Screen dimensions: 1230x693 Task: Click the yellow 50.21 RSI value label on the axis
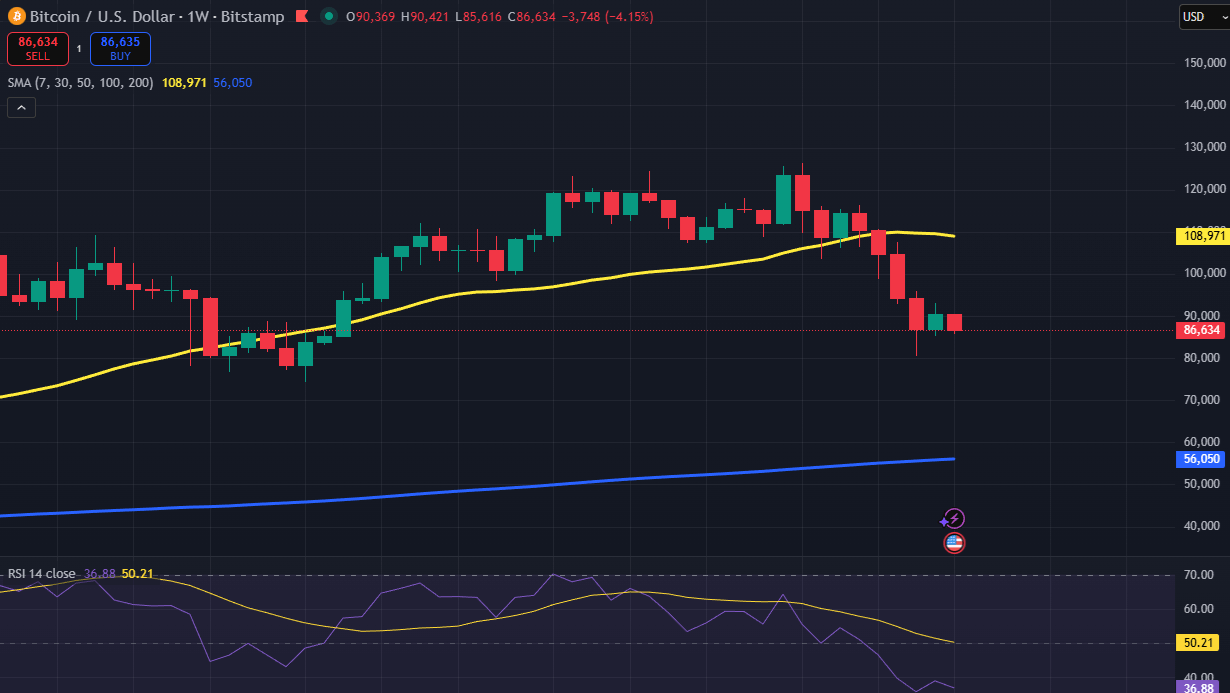1199,643
